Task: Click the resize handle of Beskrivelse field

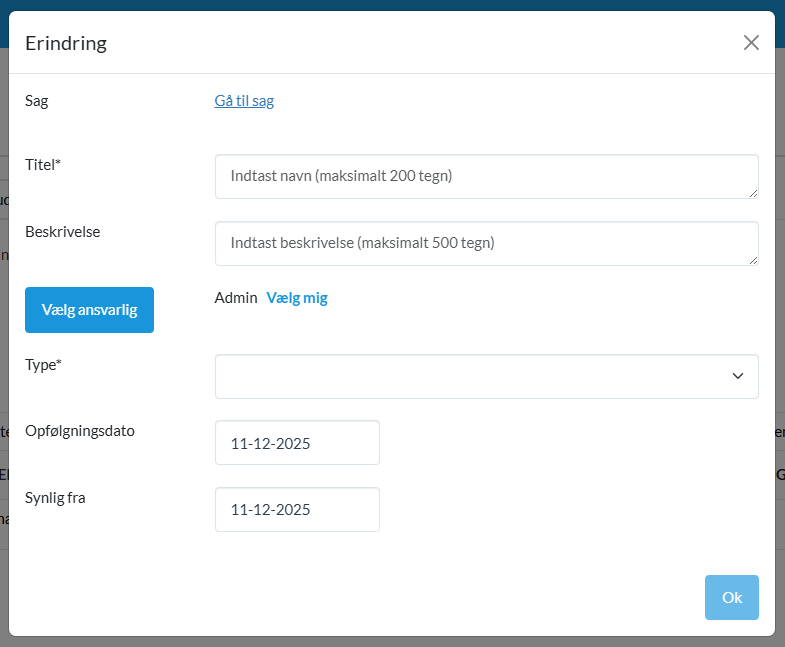Action: pyautogui.click(x=753, y=260)
